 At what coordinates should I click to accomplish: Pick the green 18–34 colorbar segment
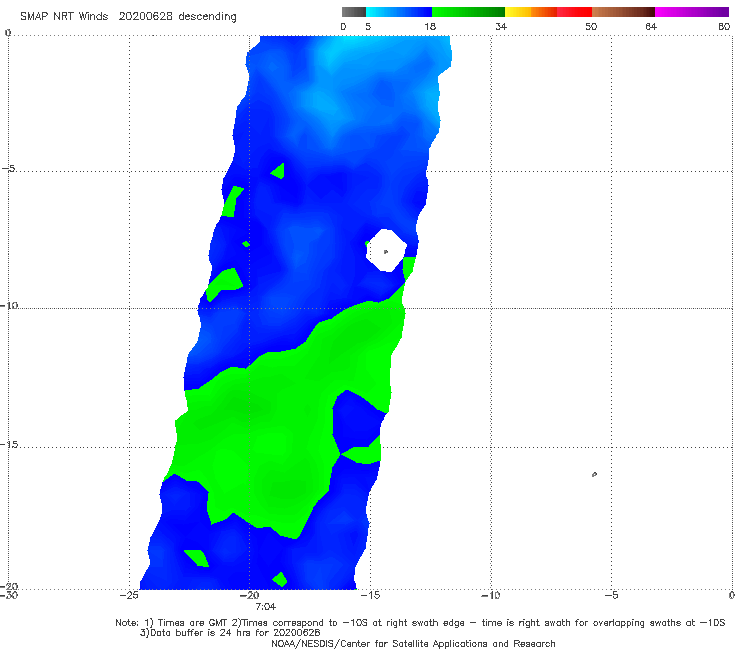(x=468, y=12)
